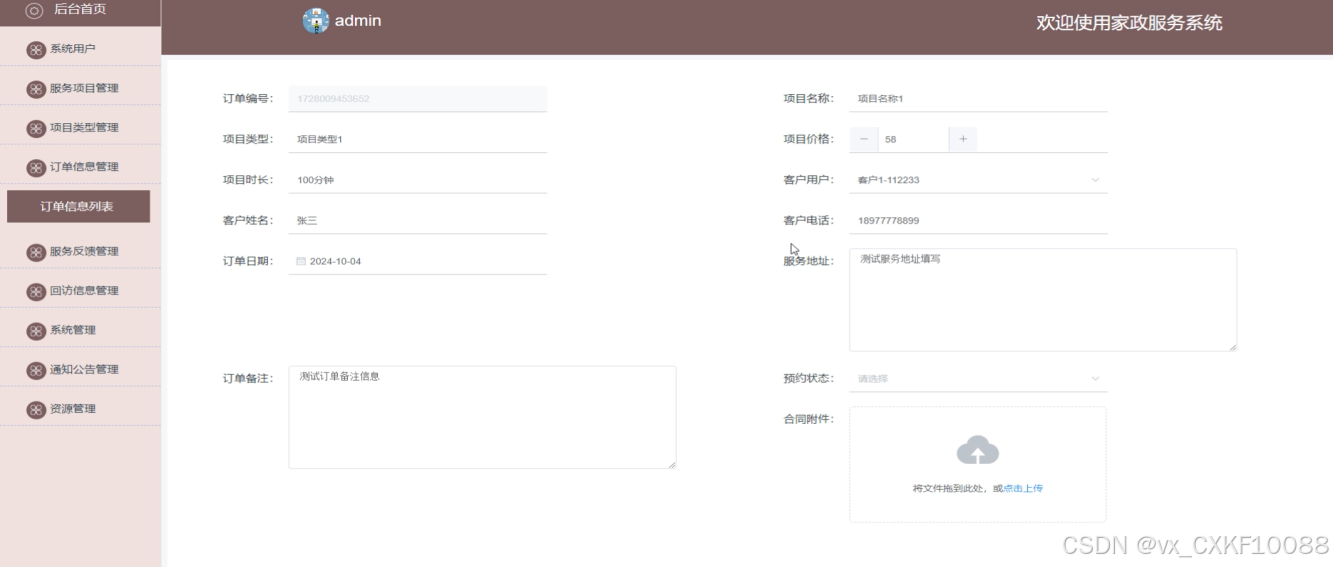Viewport: 1333px width, 567px height.
Task: Click the 项目名称 input field
Action: point(978,98)
